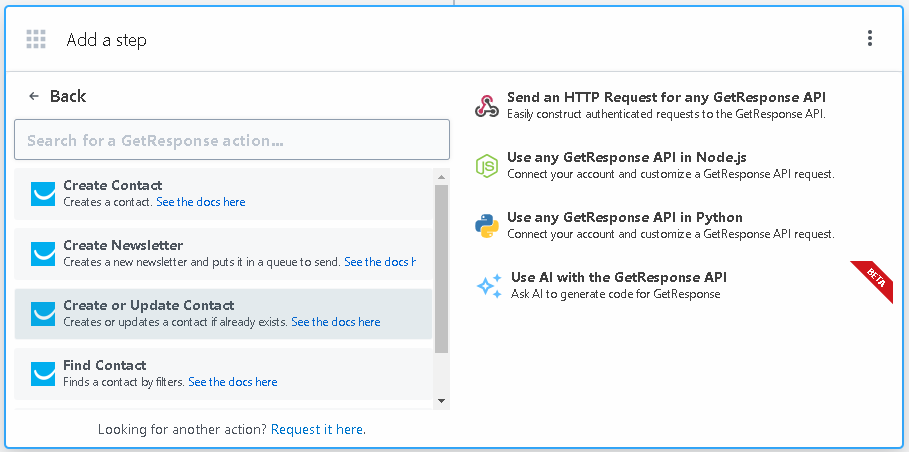Click the AI sparkles icon

click(489, 286)
